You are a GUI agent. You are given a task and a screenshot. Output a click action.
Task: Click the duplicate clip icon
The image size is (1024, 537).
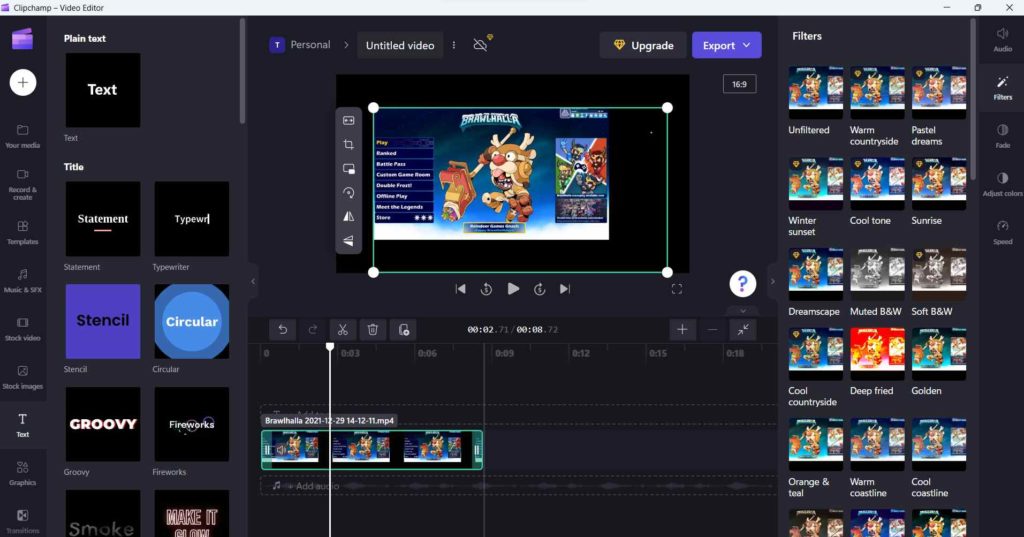tap(404, 330)
